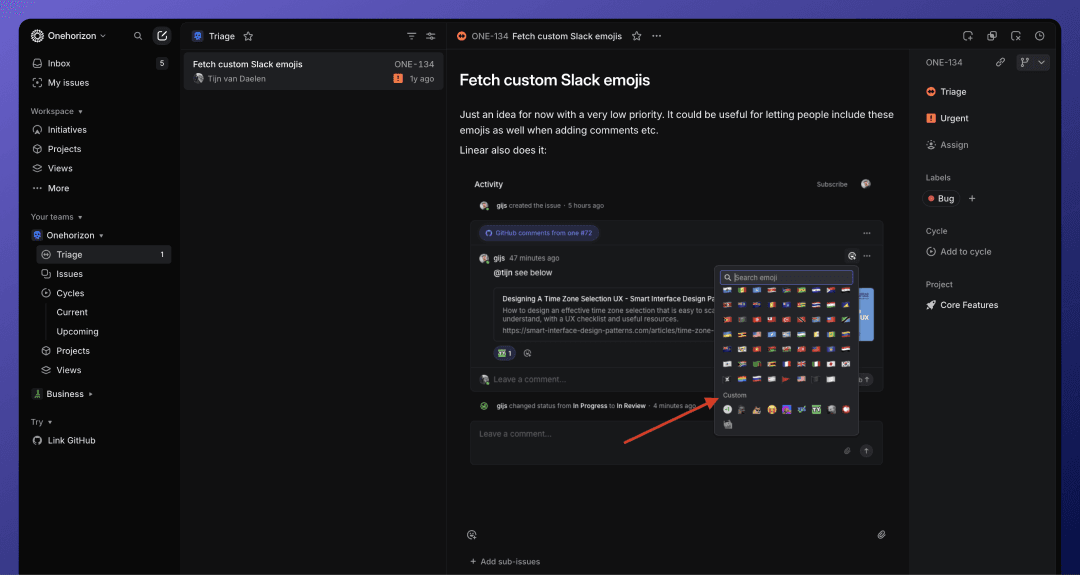1080x575 pixels.
Task: Click the Fetch custom Slack emojis title
Action: coord(554,80)
